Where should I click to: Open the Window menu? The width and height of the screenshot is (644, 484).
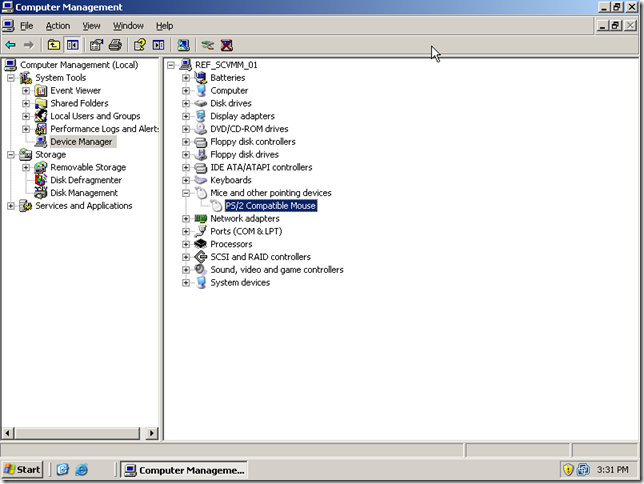click(x=128, y=26)
